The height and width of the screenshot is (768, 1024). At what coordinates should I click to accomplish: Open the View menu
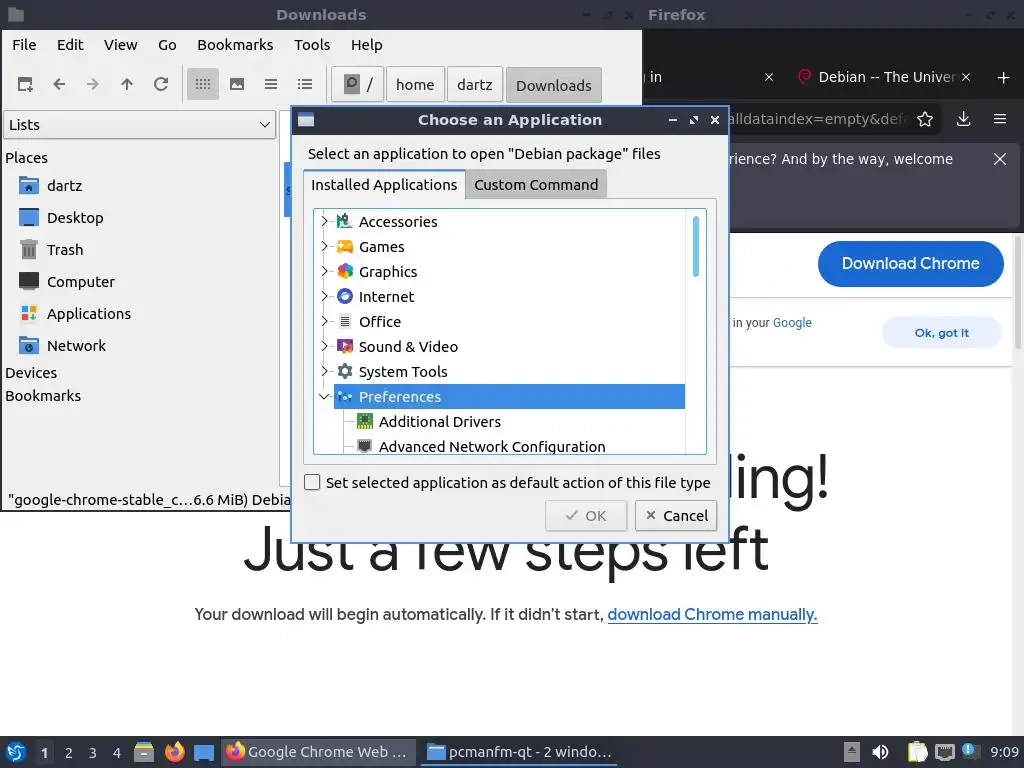pyautogui.click(x=120, y=45)
